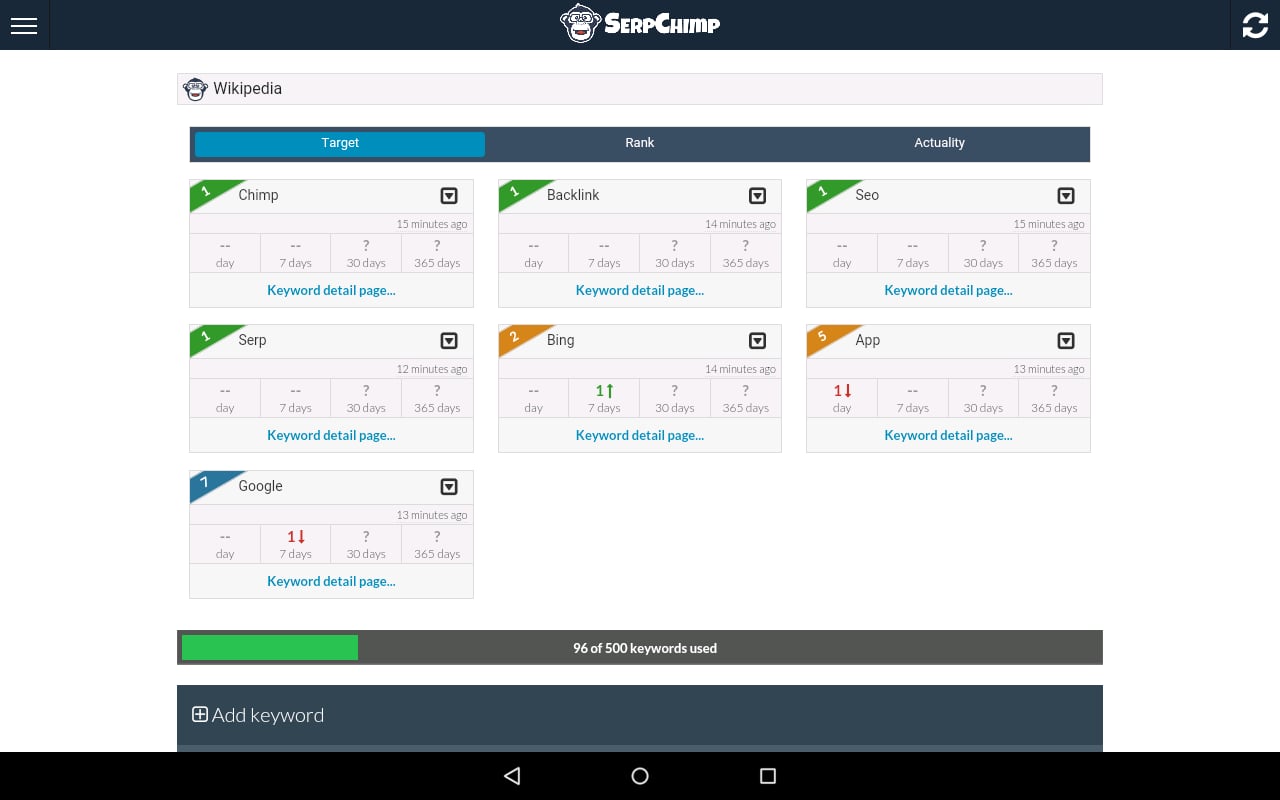
Task: Click the green rank ribbon on Chimp
Action: 210,192
